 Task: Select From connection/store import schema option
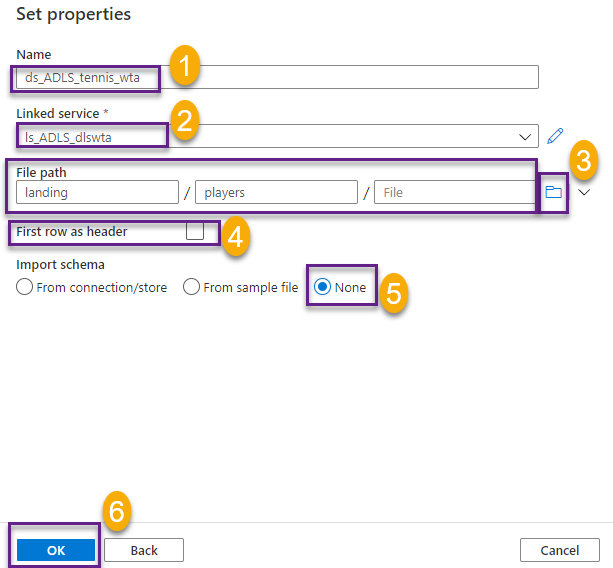(26, 287)
